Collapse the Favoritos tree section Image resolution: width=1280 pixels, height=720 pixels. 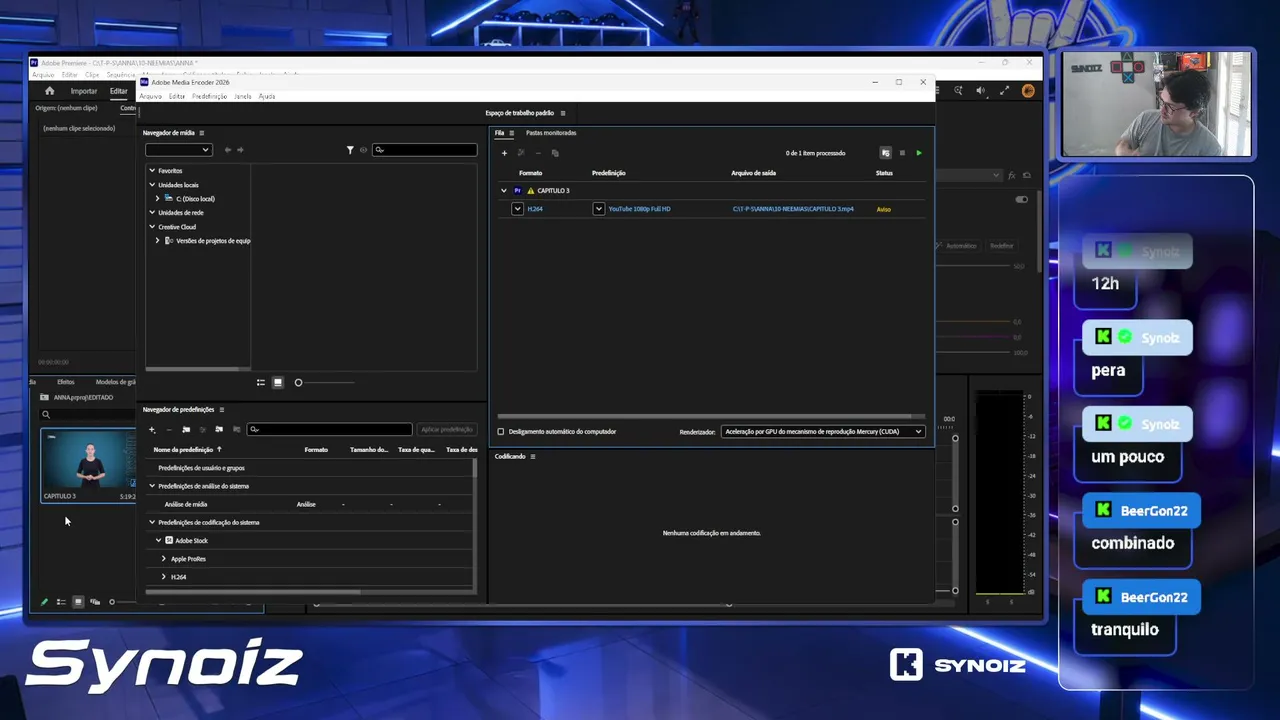pyautogui.click(x=152, y=171)
